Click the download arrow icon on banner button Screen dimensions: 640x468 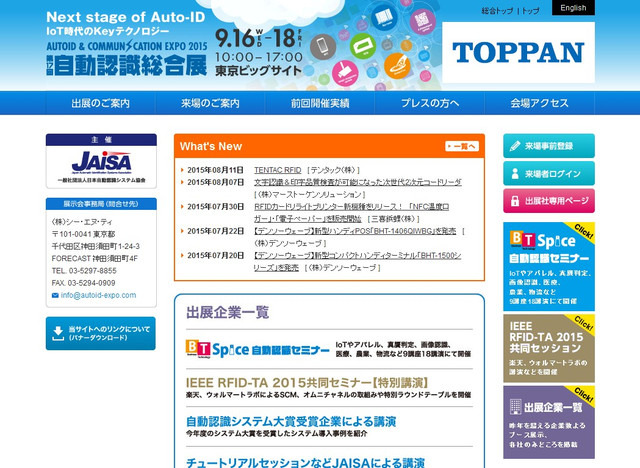58,333
